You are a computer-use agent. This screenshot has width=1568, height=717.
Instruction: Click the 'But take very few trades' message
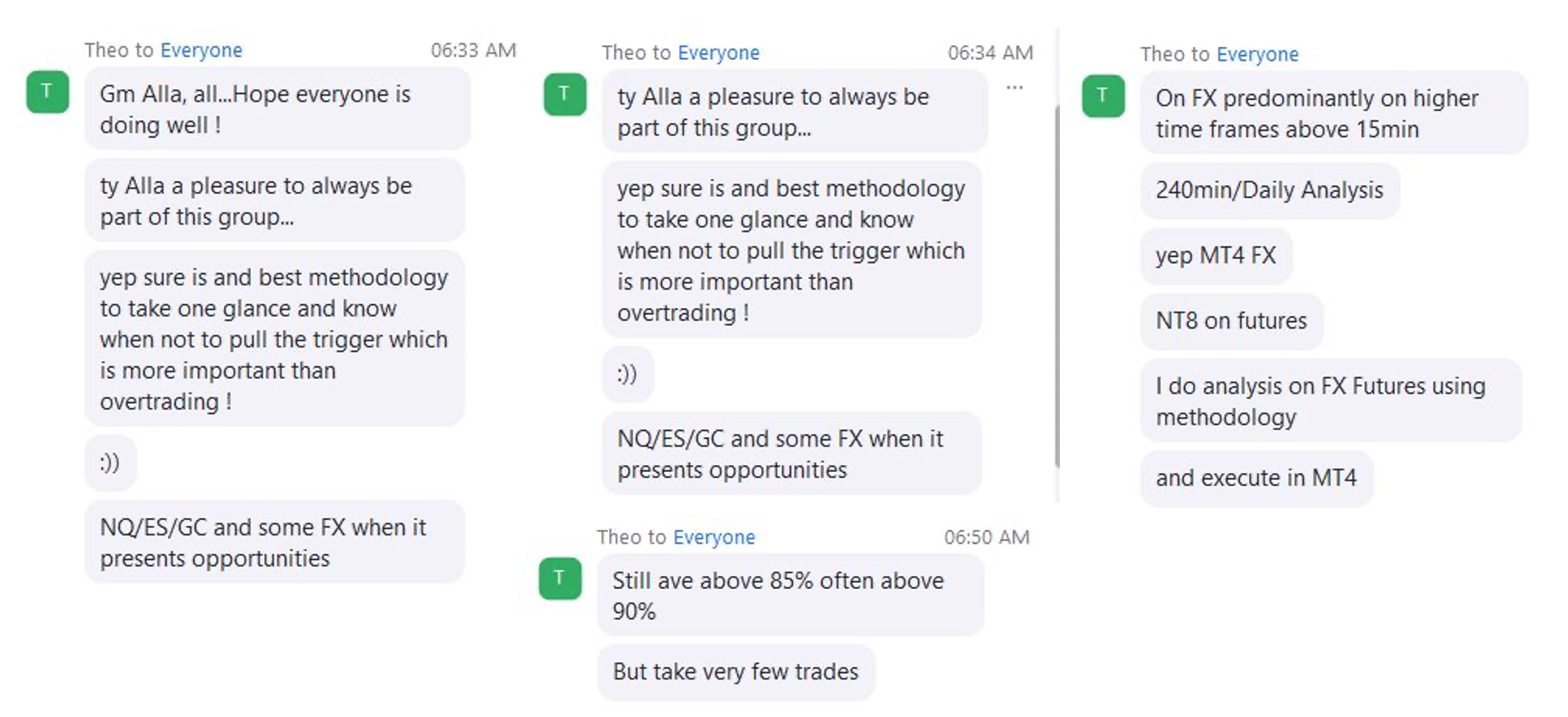pos(735,673)
